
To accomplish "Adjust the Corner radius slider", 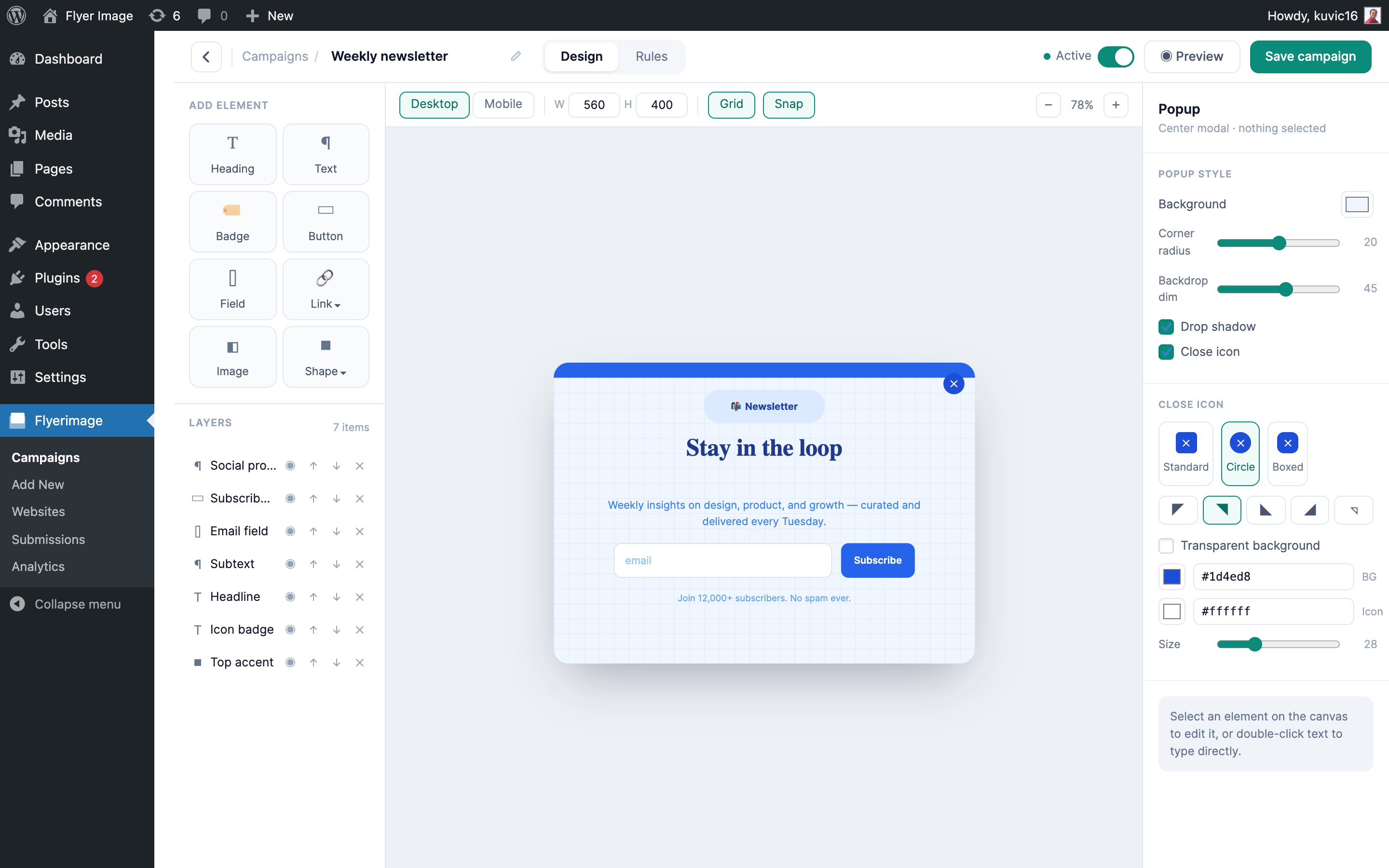I will tap(1278, 243).
